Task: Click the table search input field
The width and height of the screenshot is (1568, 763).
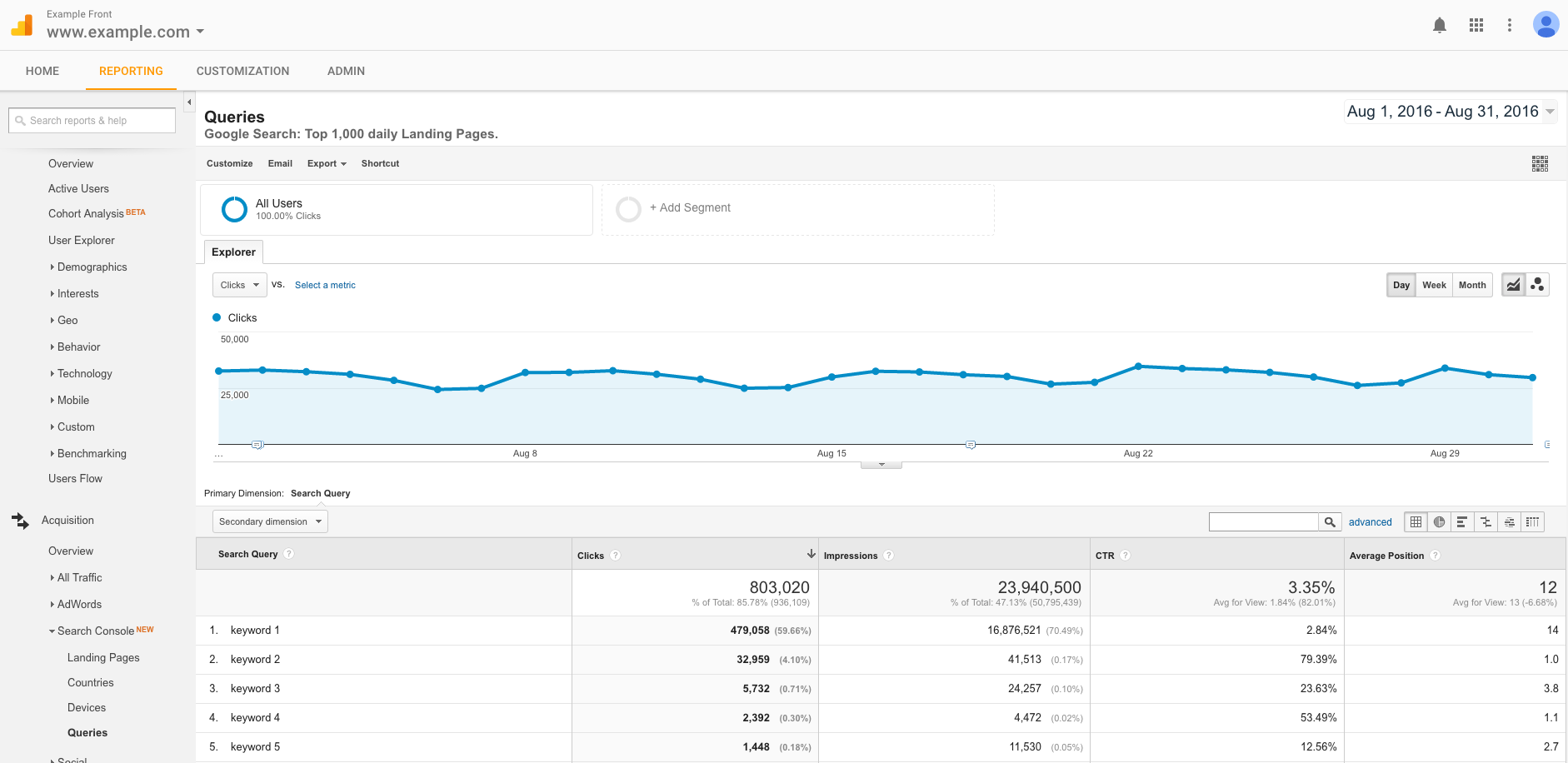Action: click(1263, 521)
